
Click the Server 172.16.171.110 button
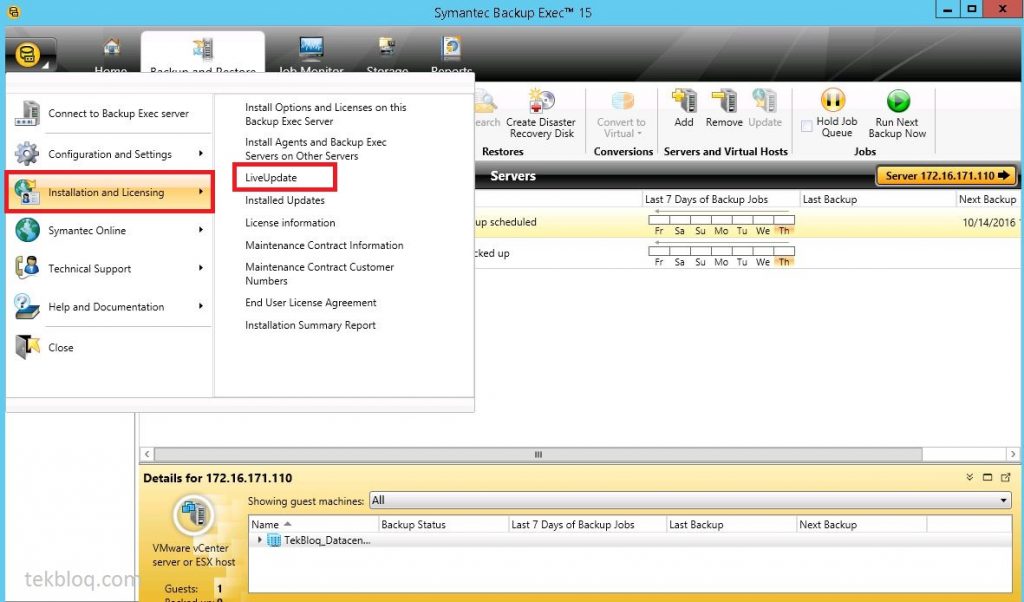(946, 175)
